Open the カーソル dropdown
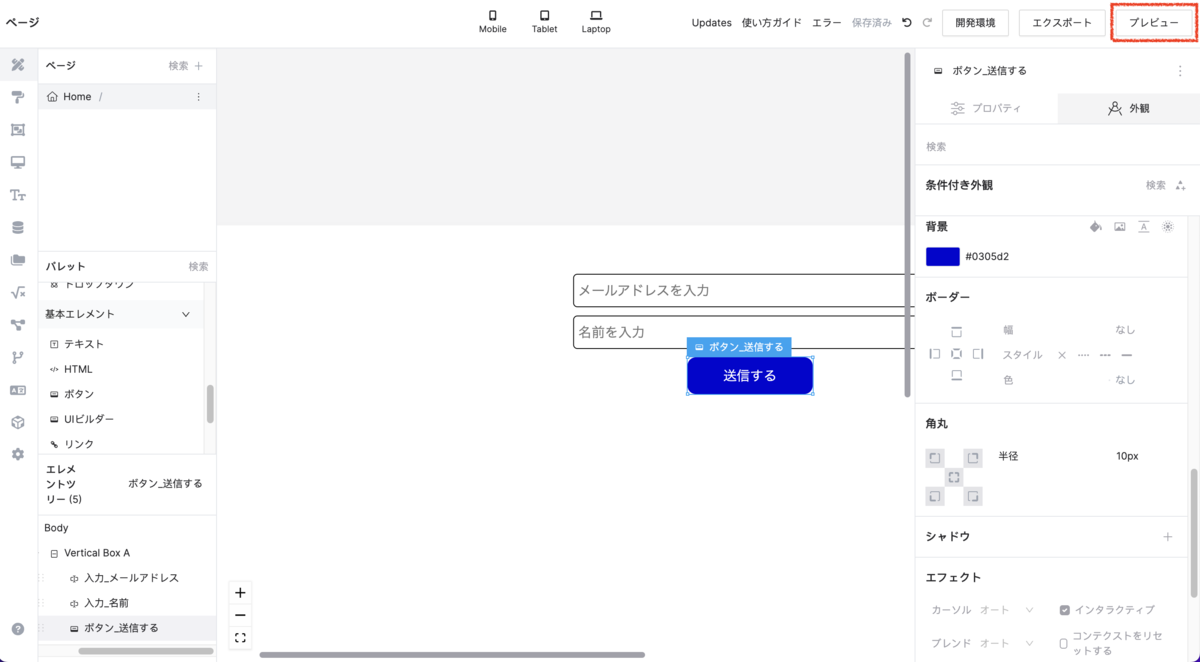Viewport: 1200px width, 662px height. [1007, 610]
